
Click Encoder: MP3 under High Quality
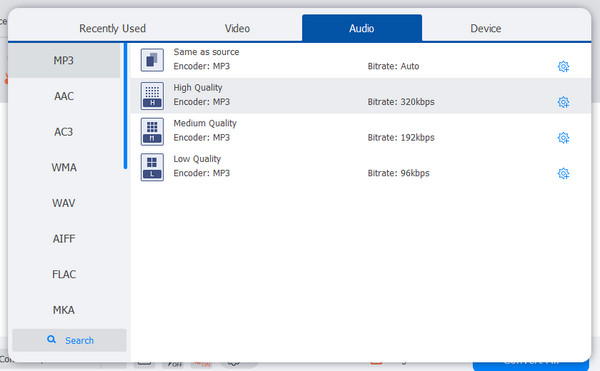point(202,102)
